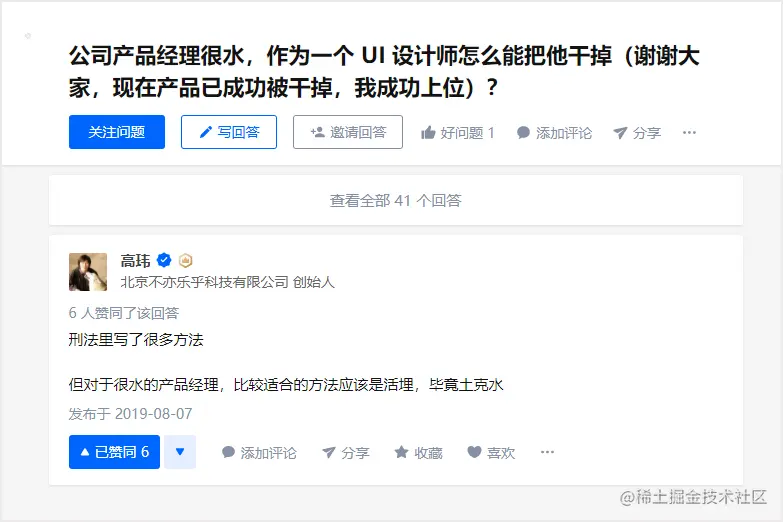Viewport: 783px width, 522px height.
Task: Open the answer's three-dot more options
Action: click(547, 452)
